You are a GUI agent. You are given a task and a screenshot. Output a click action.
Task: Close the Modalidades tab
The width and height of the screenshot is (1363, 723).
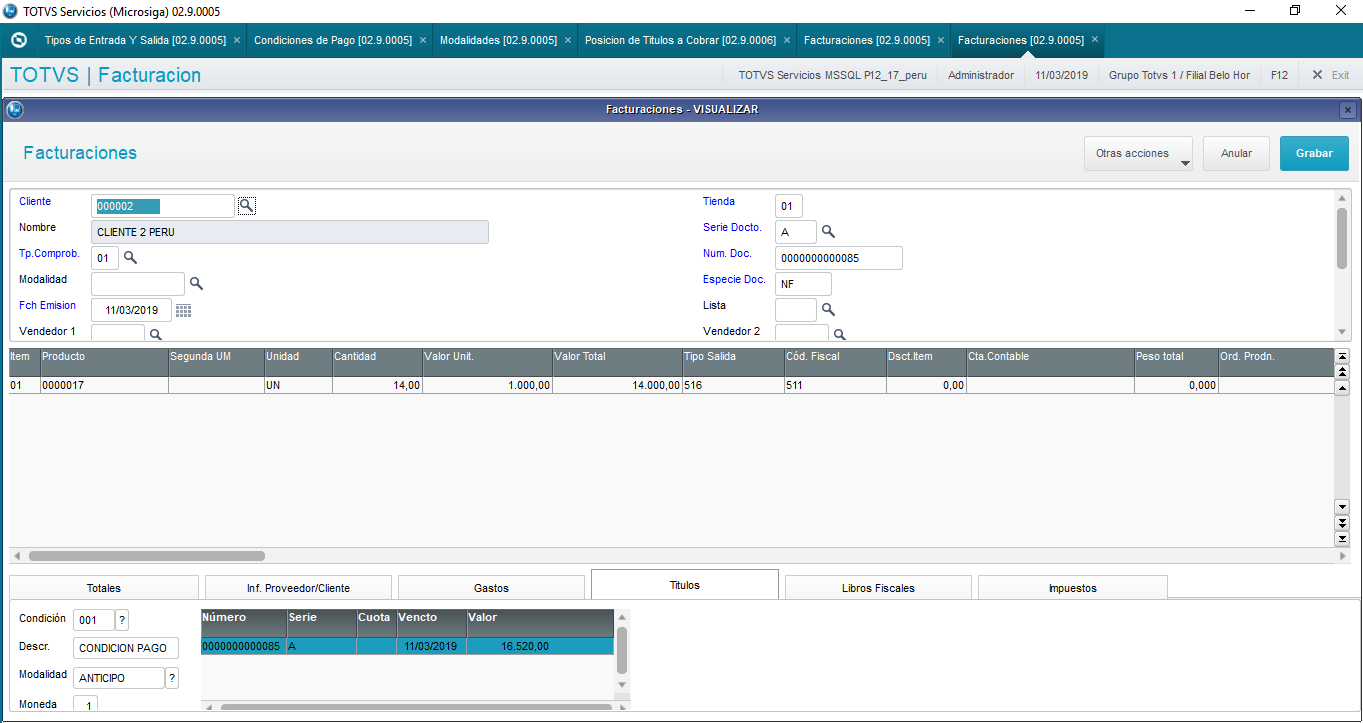point(568,40)
